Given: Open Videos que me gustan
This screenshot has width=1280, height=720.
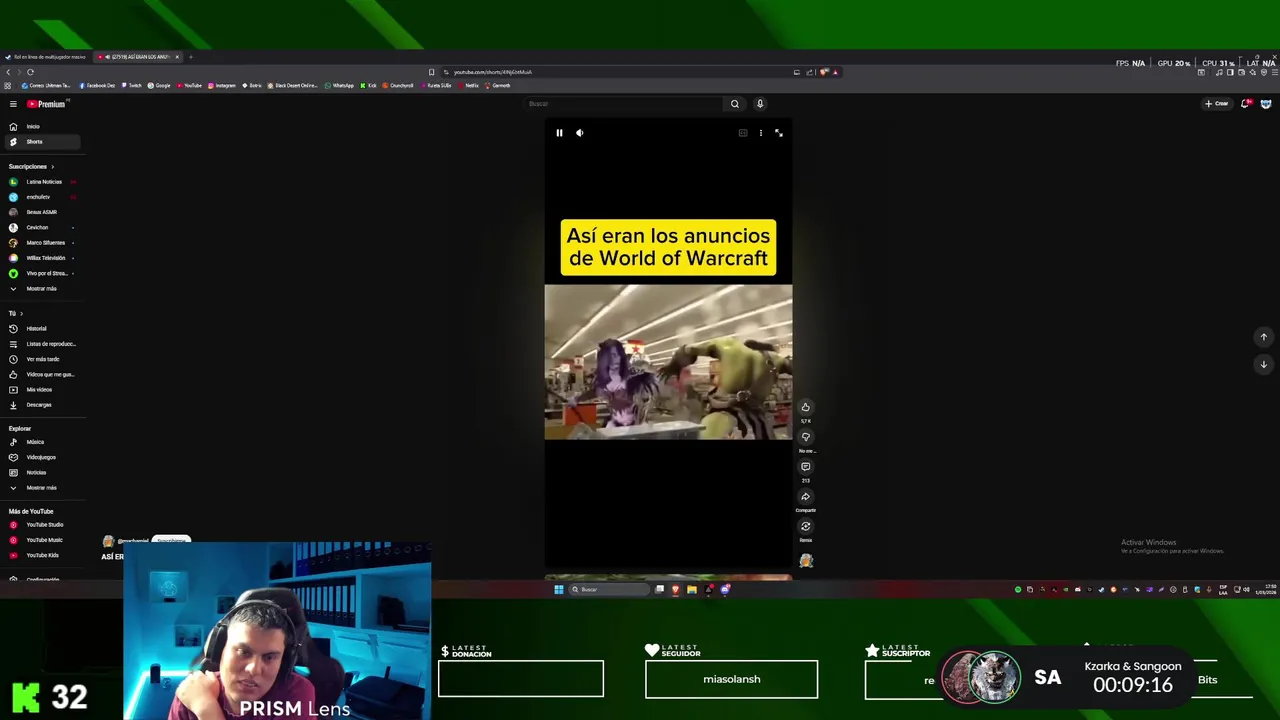Looking at the screenshot, I should 40,374.
